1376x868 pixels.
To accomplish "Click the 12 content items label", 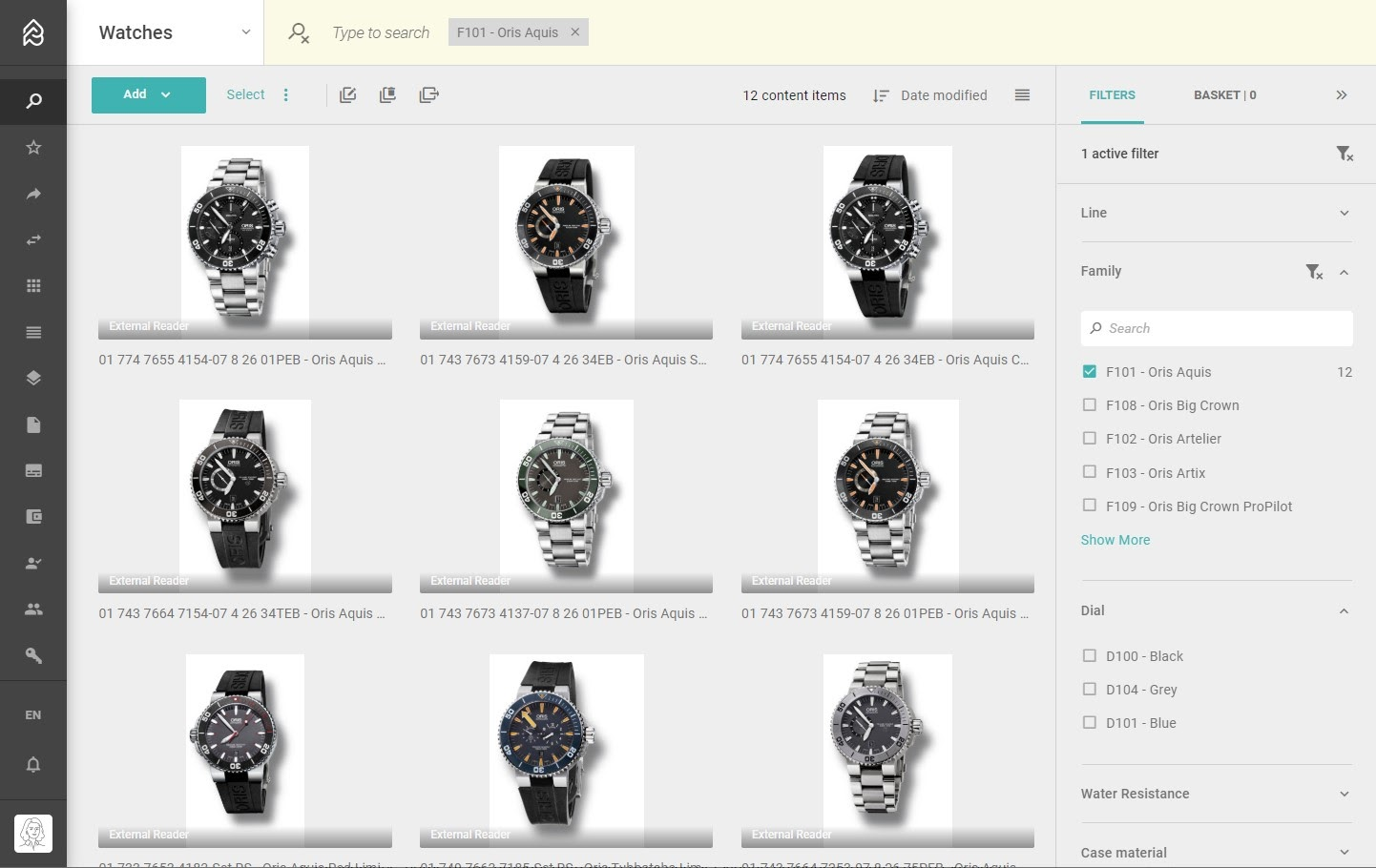I will pyautogui.click(x=794, y=95).
